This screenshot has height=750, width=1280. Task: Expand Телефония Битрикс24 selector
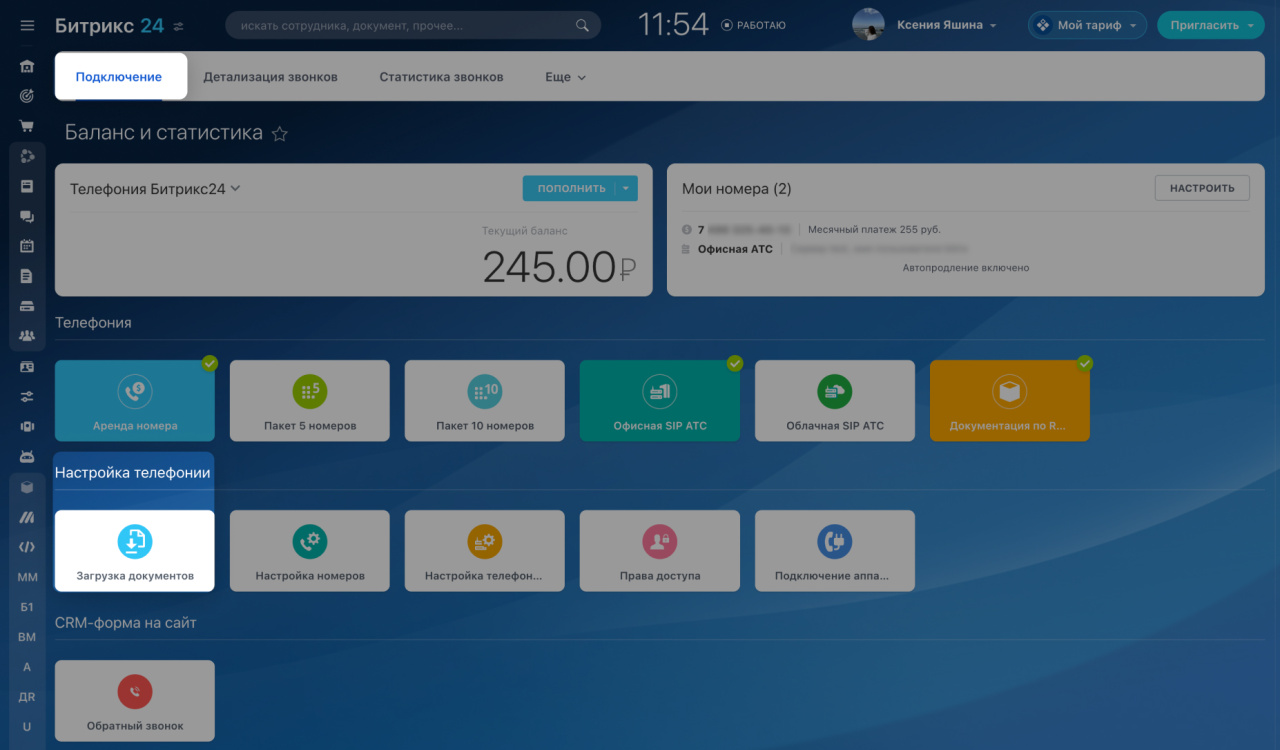tap(155, 188)
